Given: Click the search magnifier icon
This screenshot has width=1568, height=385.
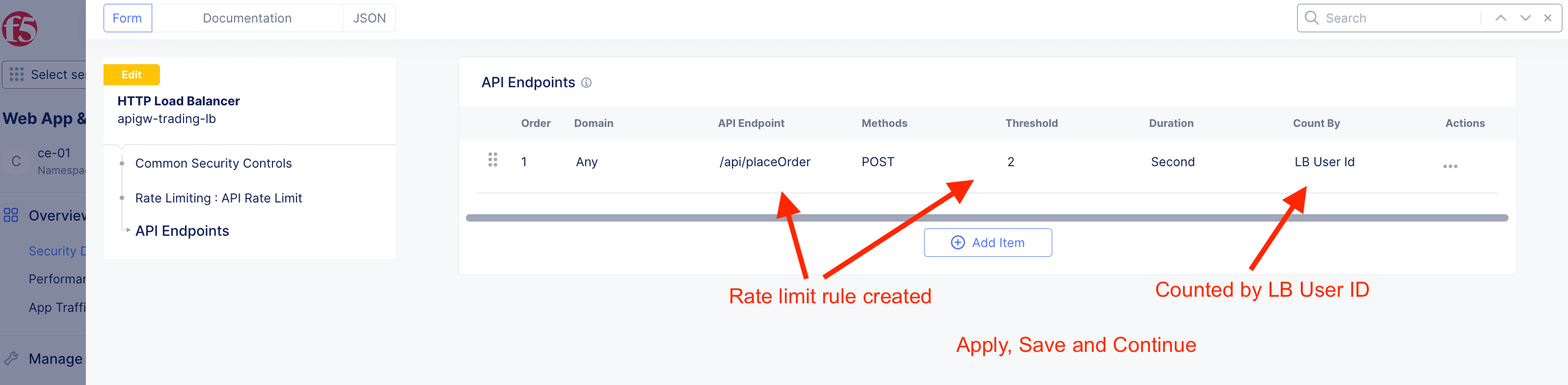Looking at the screenshot, I should 1312,18.
